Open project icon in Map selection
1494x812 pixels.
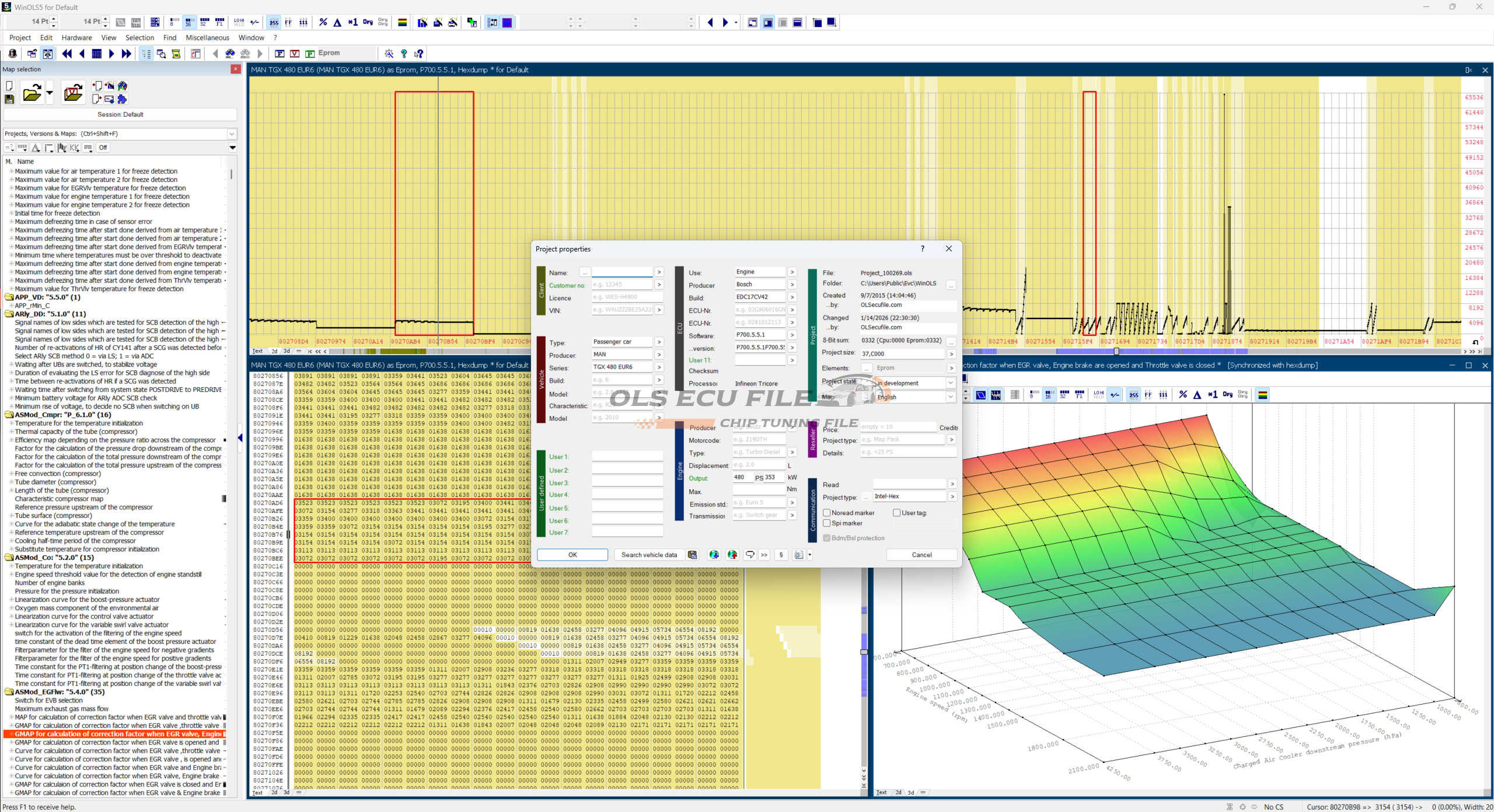tap(32, 93)
